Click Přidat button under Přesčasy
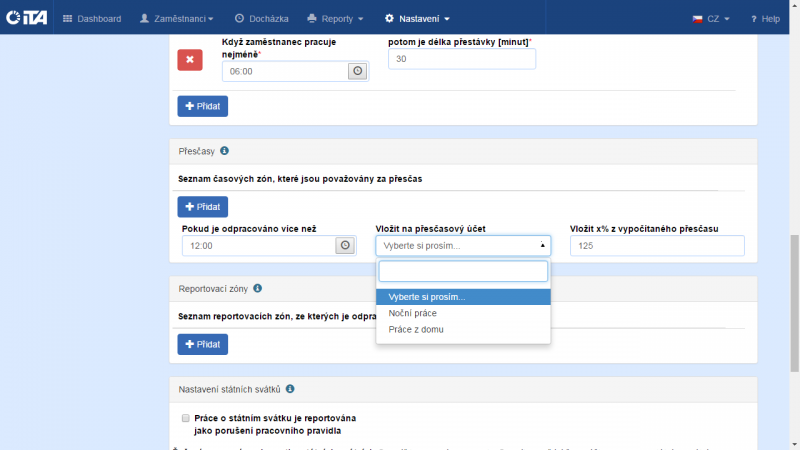800x450 pixels. point(203,206)
